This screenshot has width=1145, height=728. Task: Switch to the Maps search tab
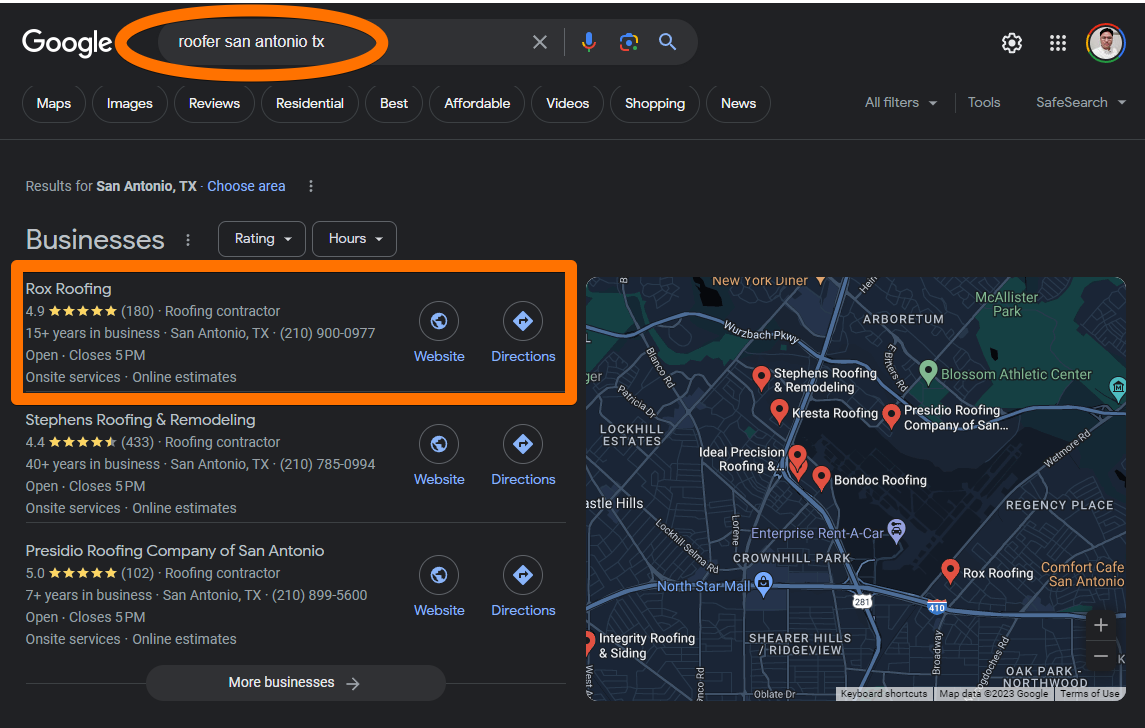54,104
